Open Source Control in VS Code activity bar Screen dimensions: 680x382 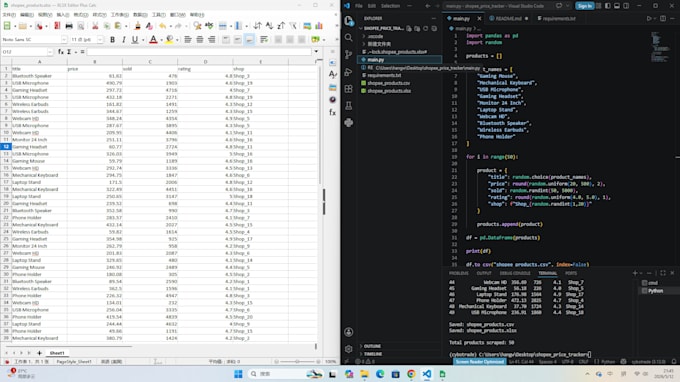click(349, 55)
